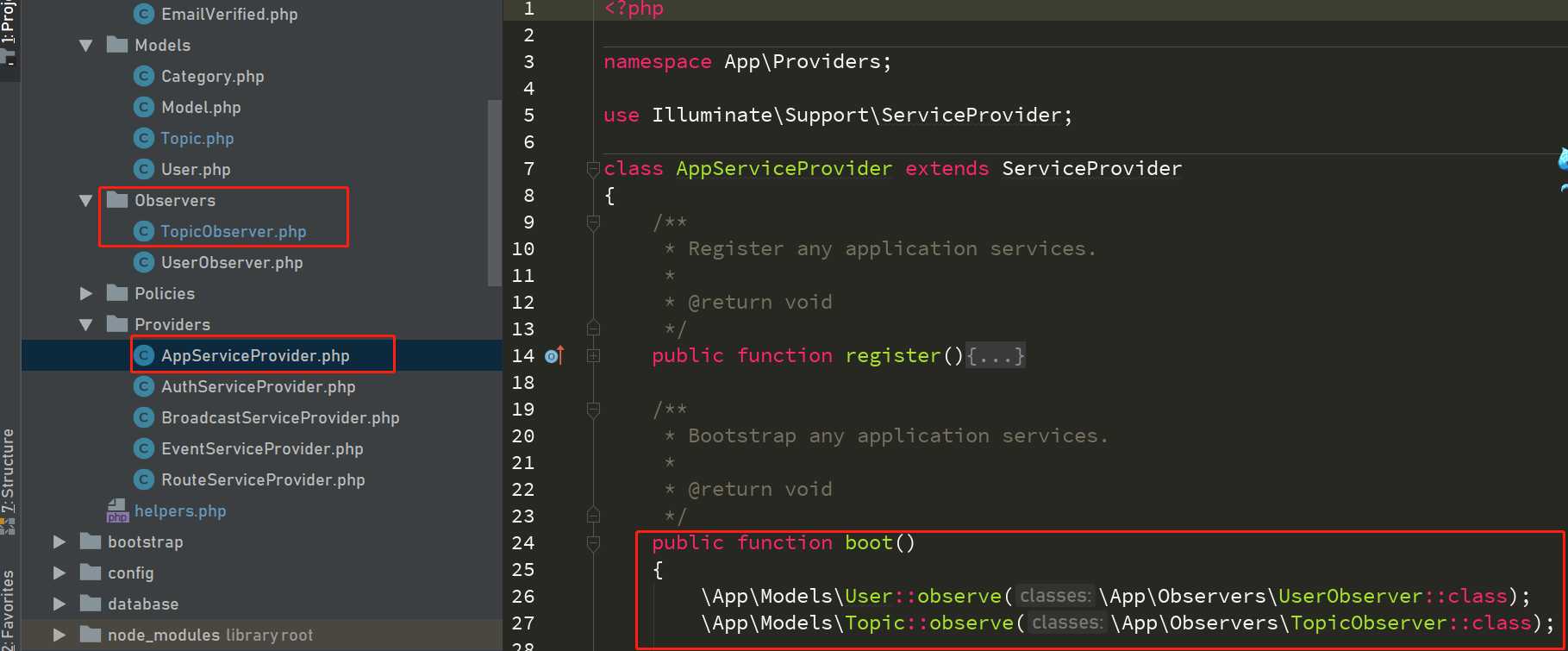Click the Topic.php class icon
The width and height of the screenshot is (1568, 651).
pyautogui.click(x=144, y=138)
